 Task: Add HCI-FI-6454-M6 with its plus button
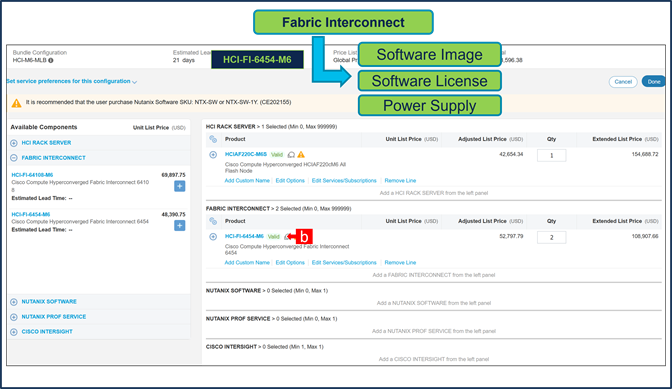pyautogui.click(x=180, y=226)
